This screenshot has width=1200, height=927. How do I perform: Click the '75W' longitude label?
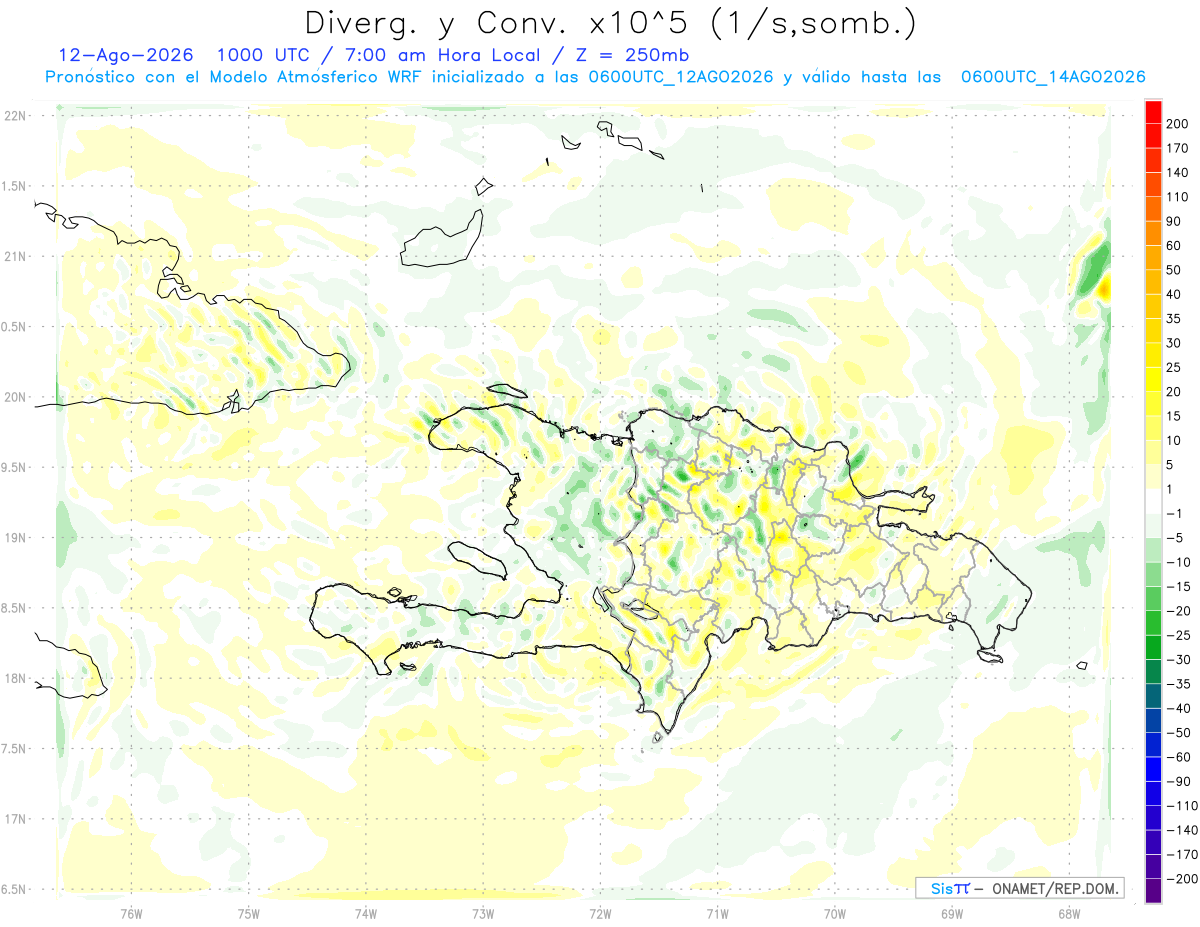click(249, 913)
